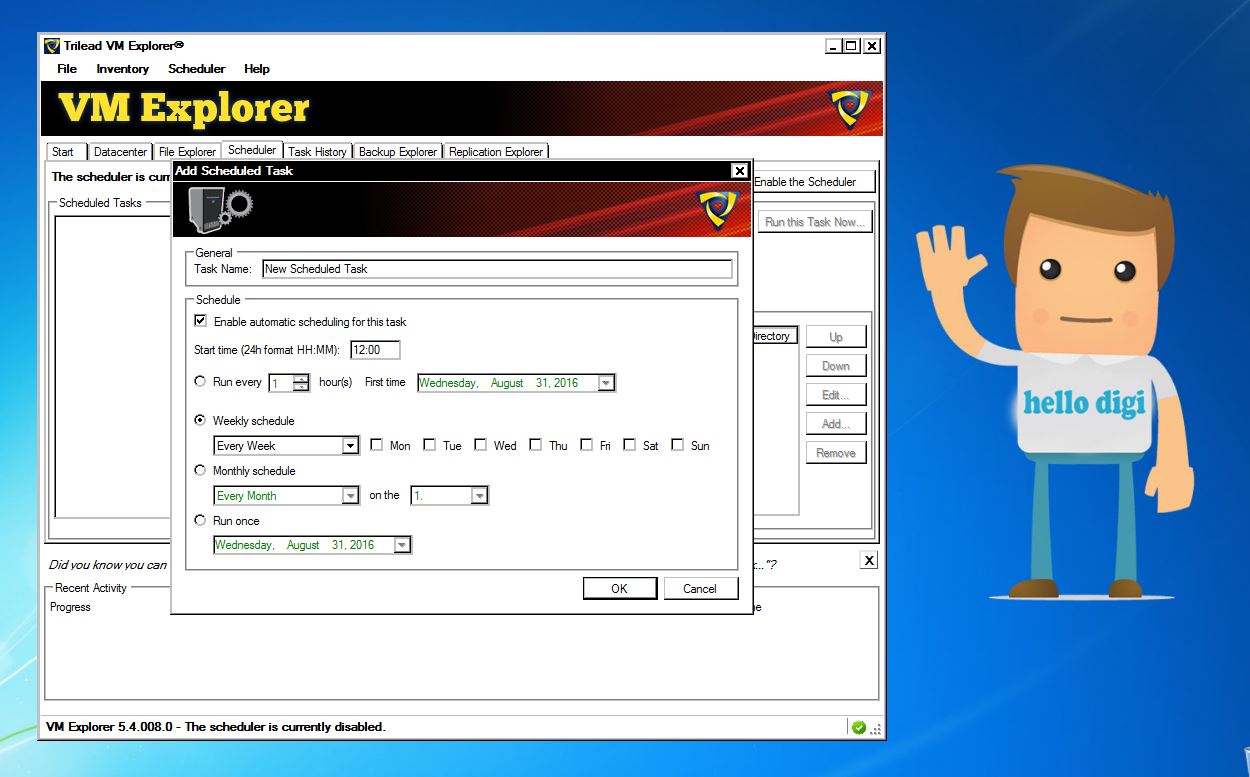Screen dimensions: 1250x777
Task: Click the Run every hours number field
Action: tap(281, 383)
